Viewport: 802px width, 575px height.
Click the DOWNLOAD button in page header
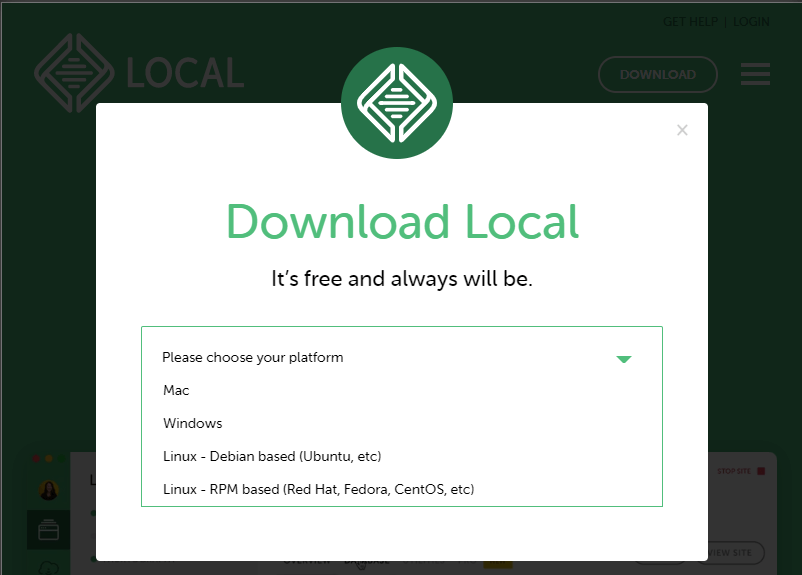click(x=658, y=75)
